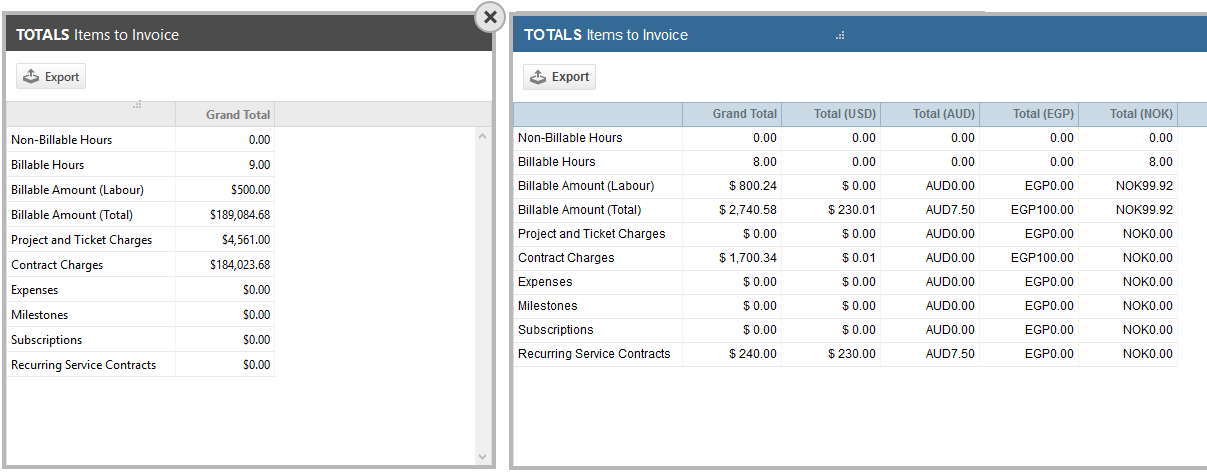Click Grand Total header in the blue panel

pos(732,114)
